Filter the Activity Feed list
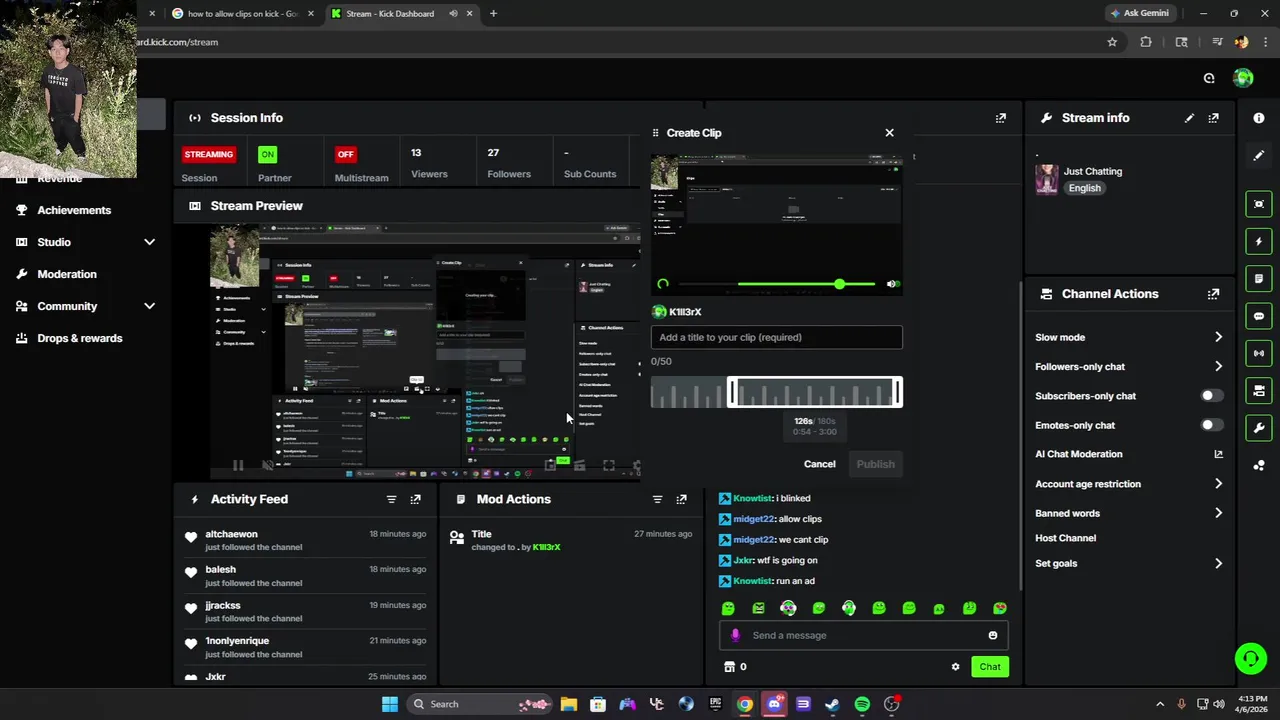 click(391, 499)
